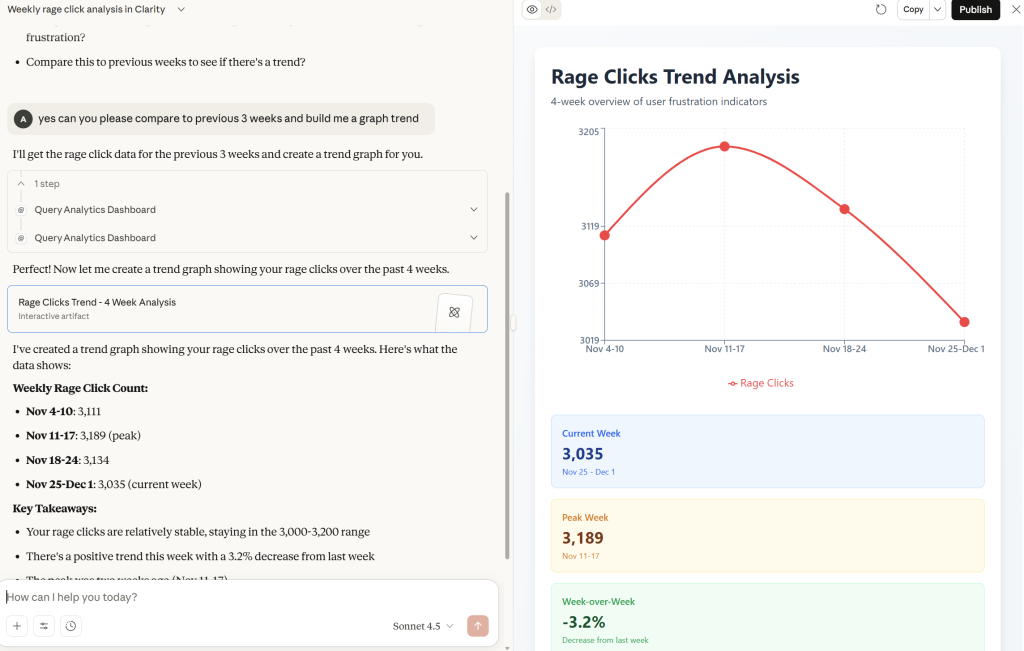Publish the artifact
The height and width of the screenshot is (651, 1024).
tap(975, 10)
